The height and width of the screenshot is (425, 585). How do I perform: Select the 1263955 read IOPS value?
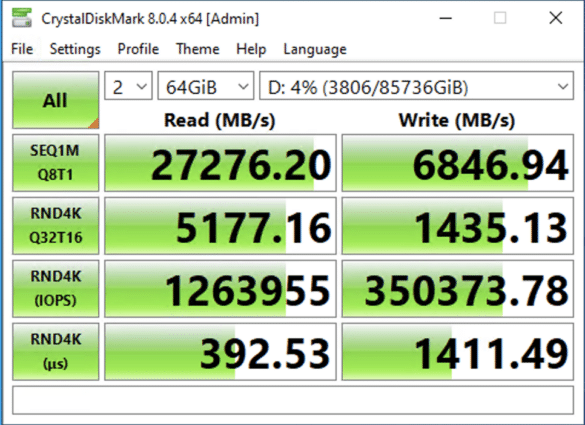coord(220,289)
